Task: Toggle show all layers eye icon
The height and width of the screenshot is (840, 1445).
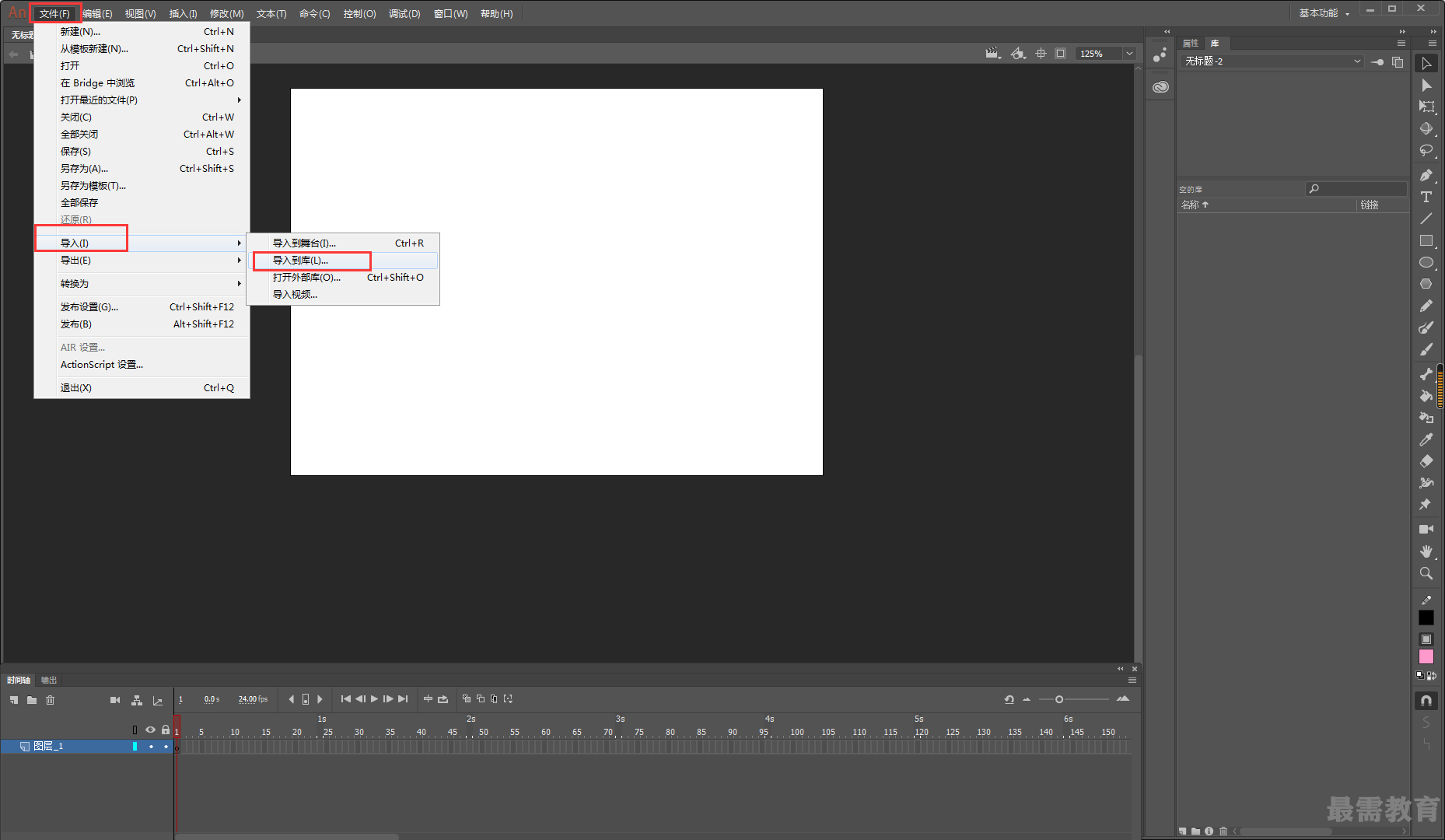Action: coord(150,730)
